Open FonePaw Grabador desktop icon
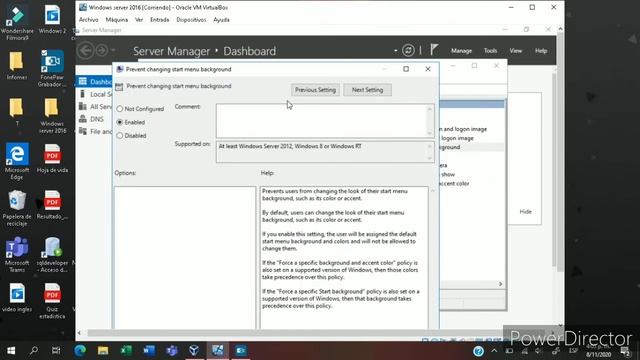 pos(52,68)
